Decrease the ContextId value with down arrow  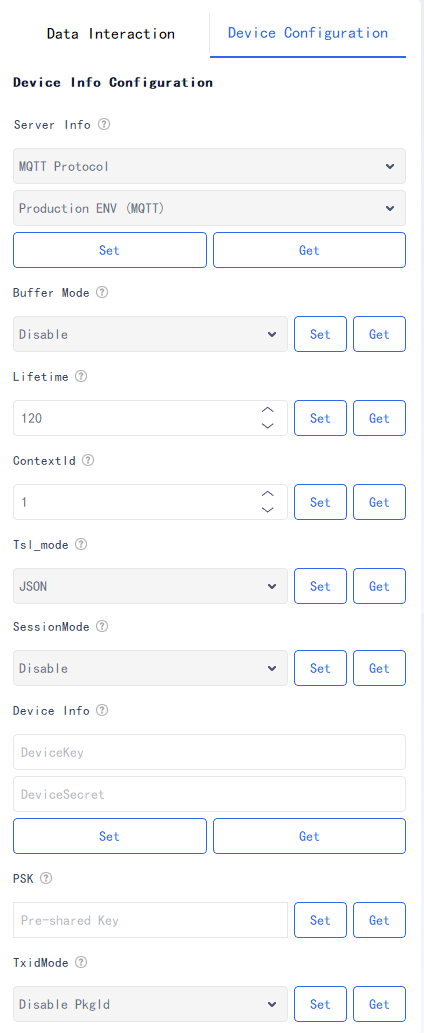pos(267,510)
